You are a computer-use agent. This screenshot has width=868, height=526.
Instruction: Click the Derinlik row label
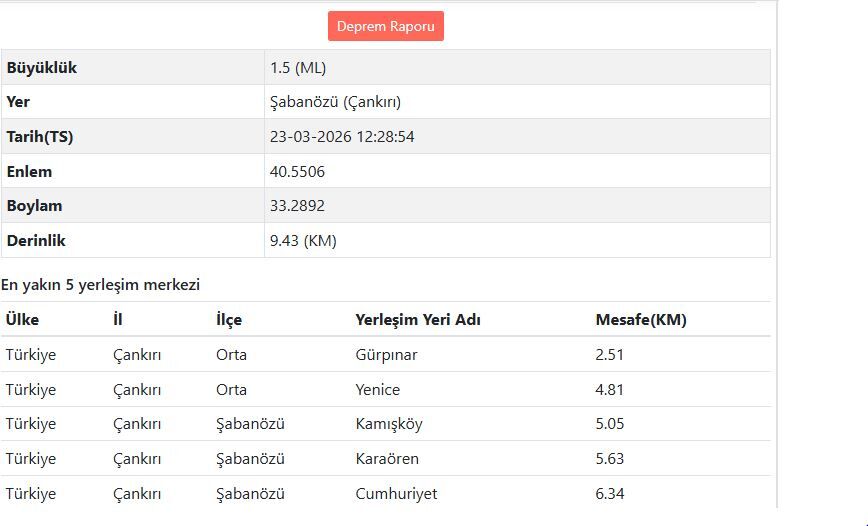(36, 241)
